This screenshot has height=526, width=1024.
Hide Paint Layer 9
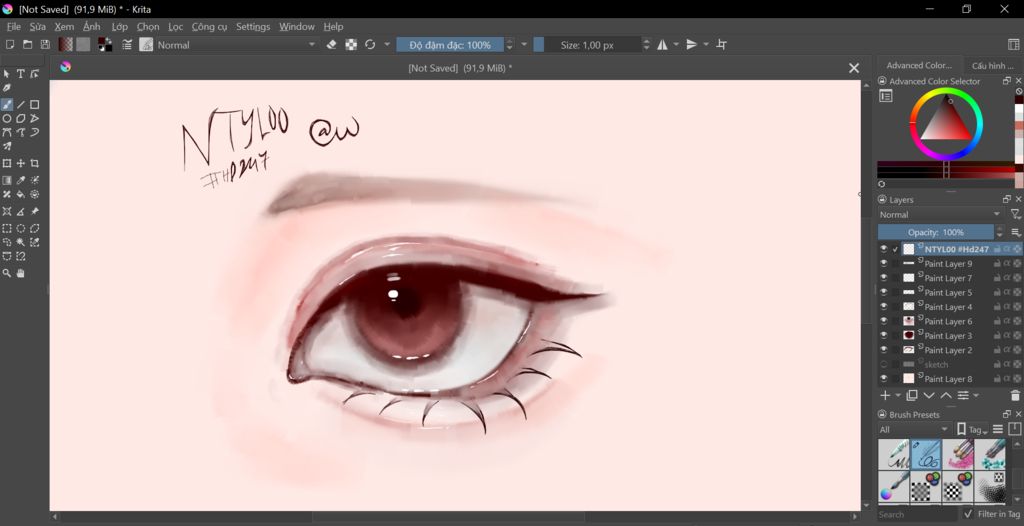(x=884, y=263)
